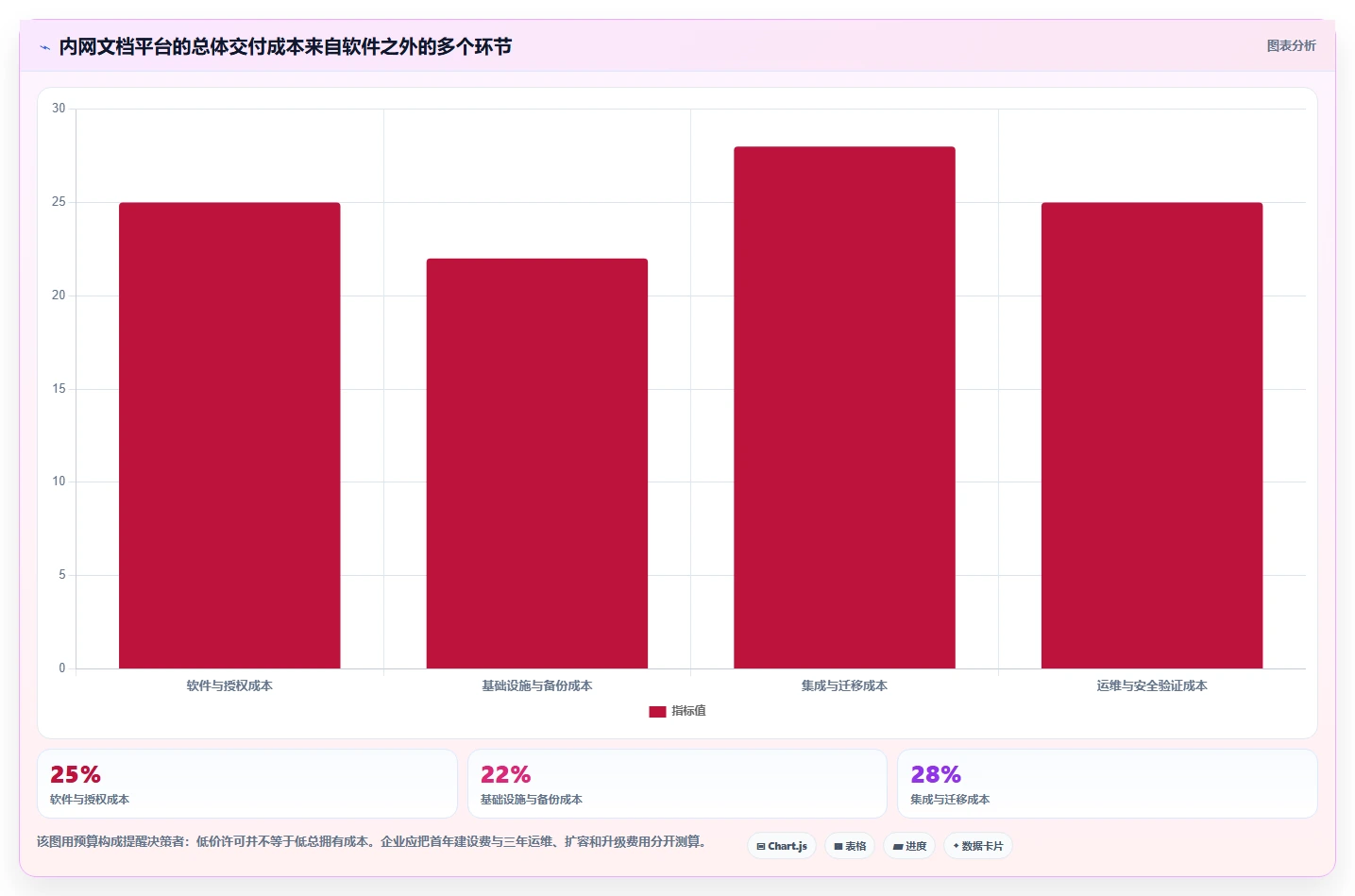Open the 22% 基础设施与备份成本 card
Image resolution: width=1355 pixels, height=896 pixels.
coord(677,784)
